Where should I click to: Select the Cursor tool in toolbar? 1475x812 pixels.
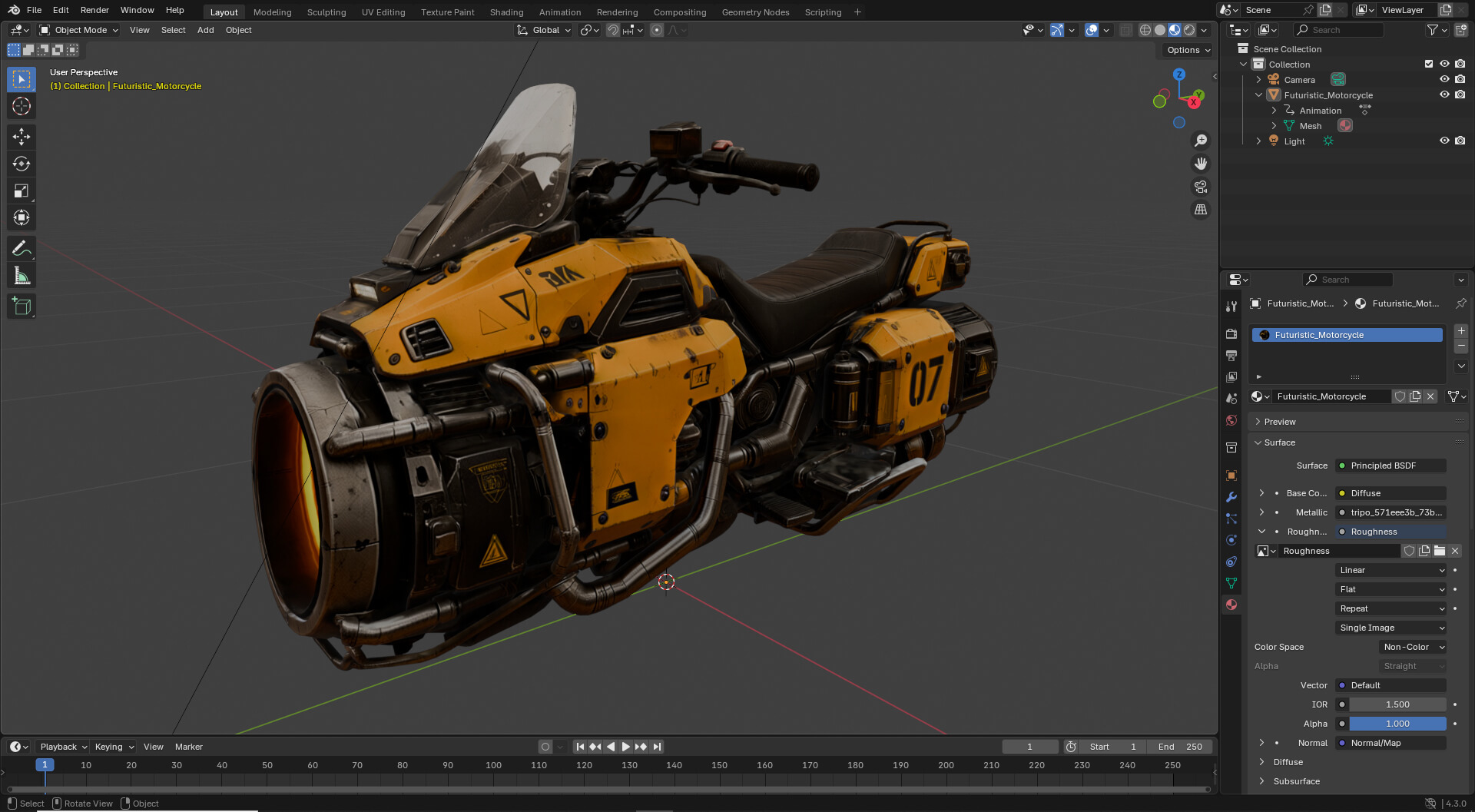22,106
